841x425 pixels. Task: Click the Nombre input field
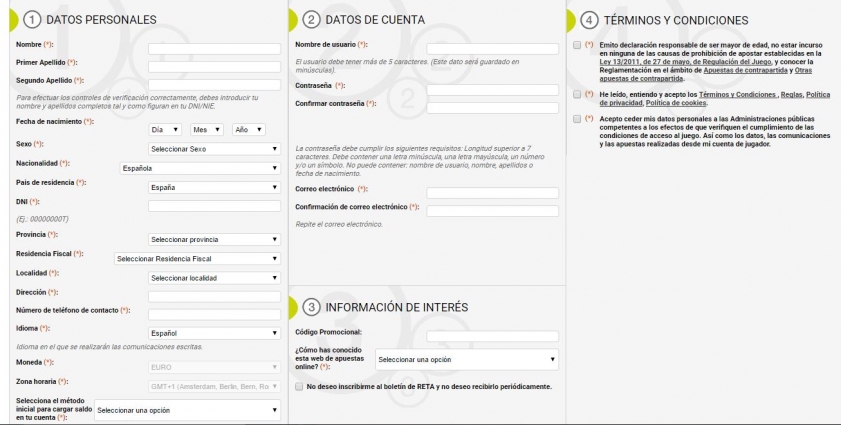click(x=215, y=49)
